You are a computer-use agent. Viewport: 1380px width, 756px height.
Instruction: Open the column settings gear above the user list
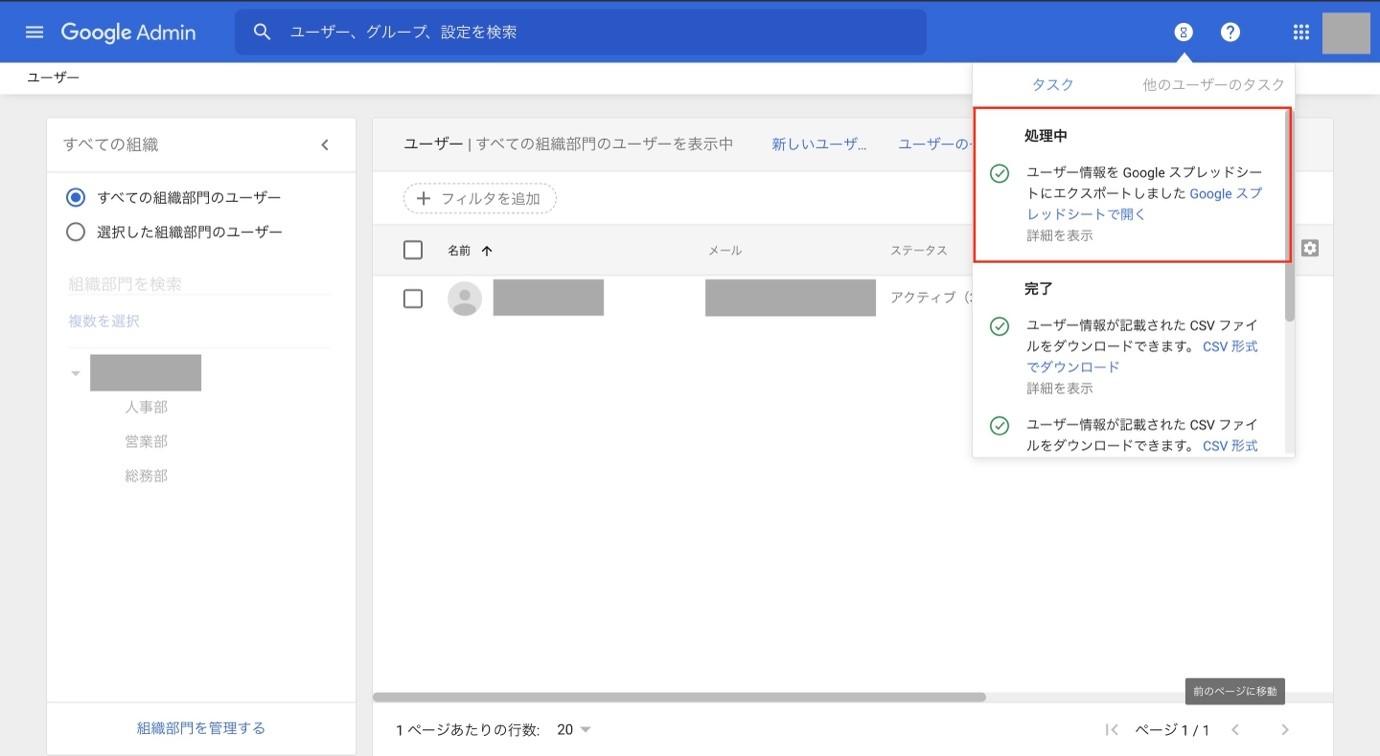pyautogui.click(x=1310, y=247)
